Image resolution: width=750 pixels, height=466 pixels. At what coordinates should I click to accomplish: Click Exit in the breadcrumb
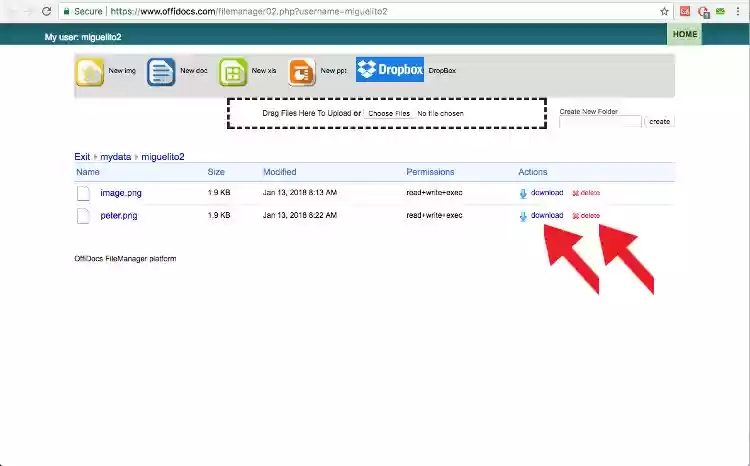[82, 156]
